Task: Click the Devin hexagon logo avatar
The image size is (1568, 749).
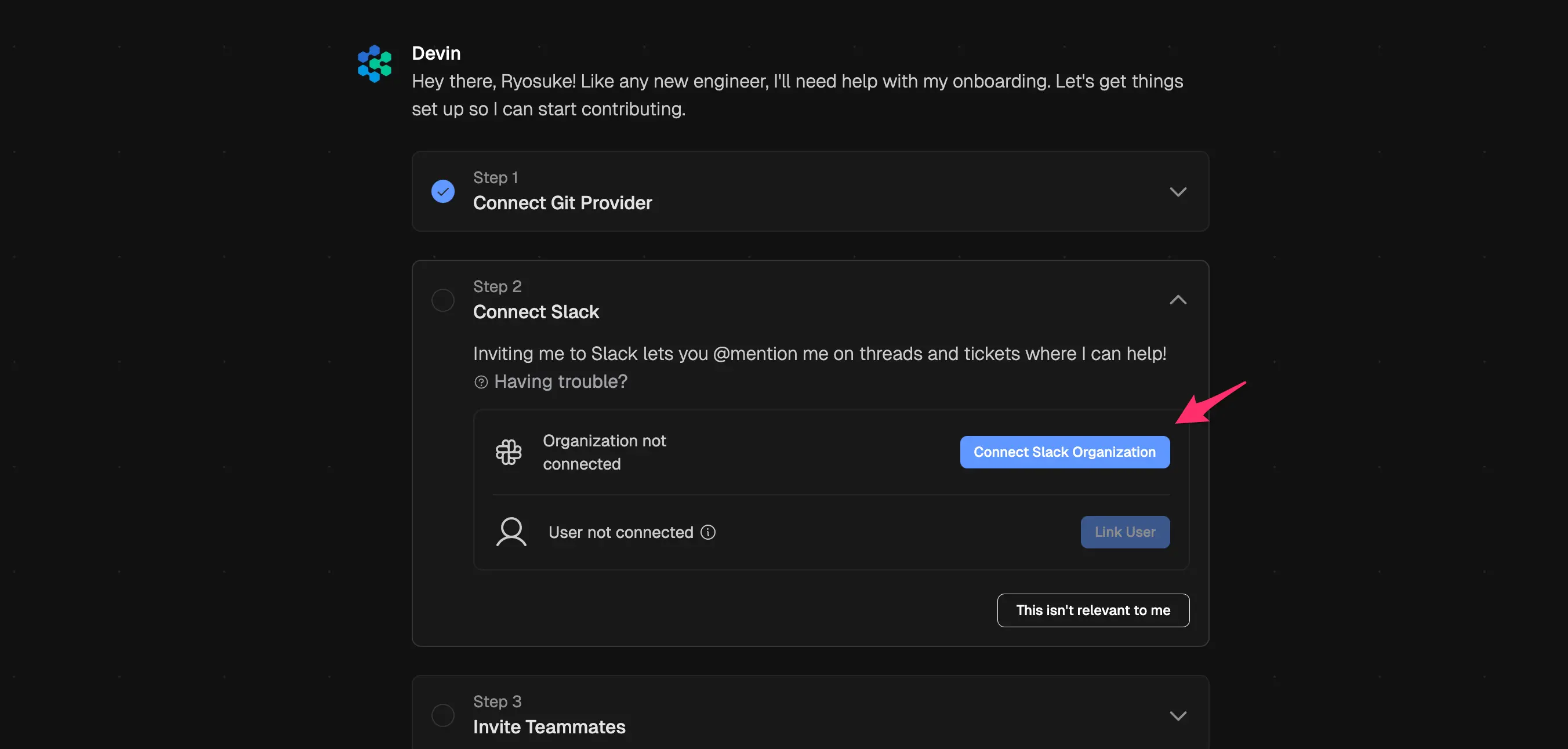Action: coord(375,63)
